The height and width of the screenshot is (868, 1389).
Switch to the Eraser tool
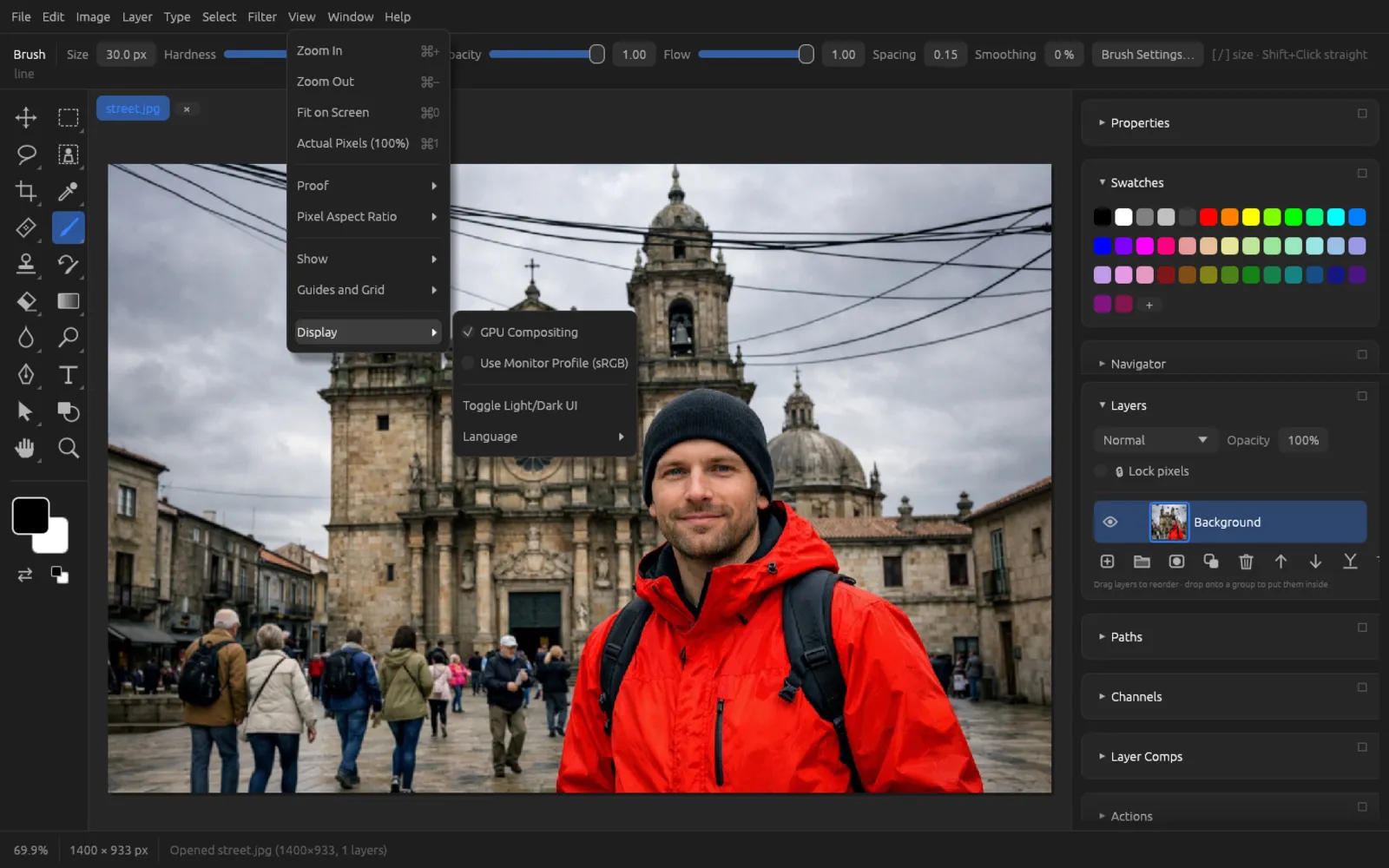[26, 301]
